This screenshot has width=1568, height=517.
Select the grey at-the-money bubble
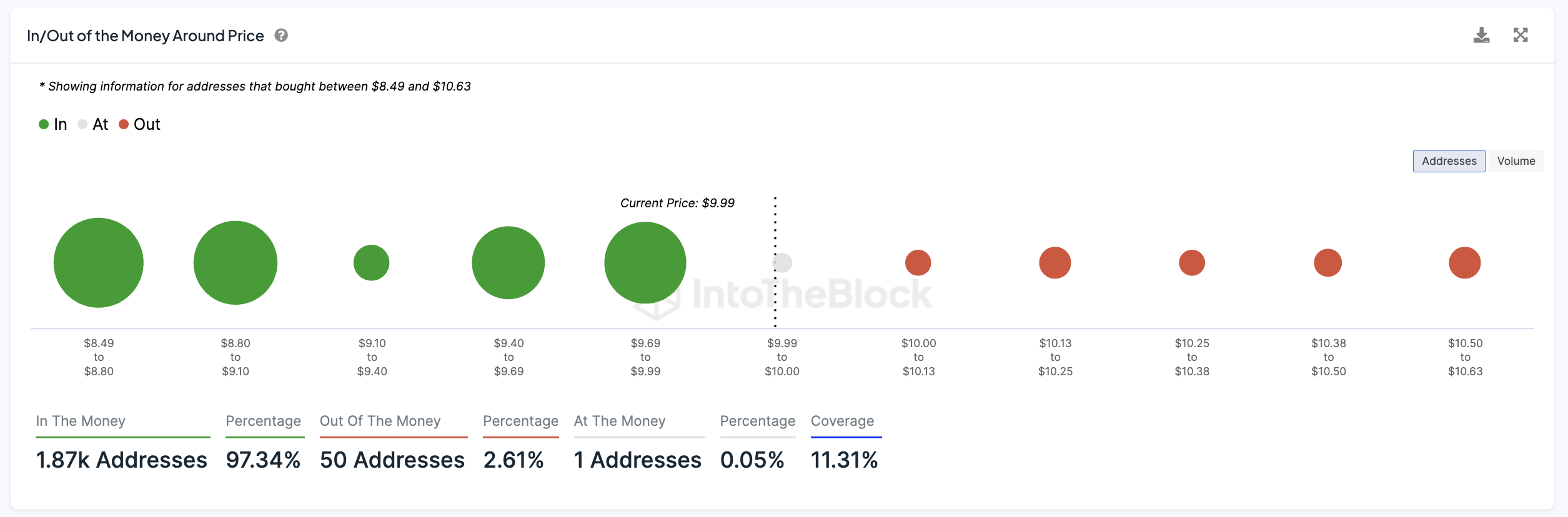(782, 263)
